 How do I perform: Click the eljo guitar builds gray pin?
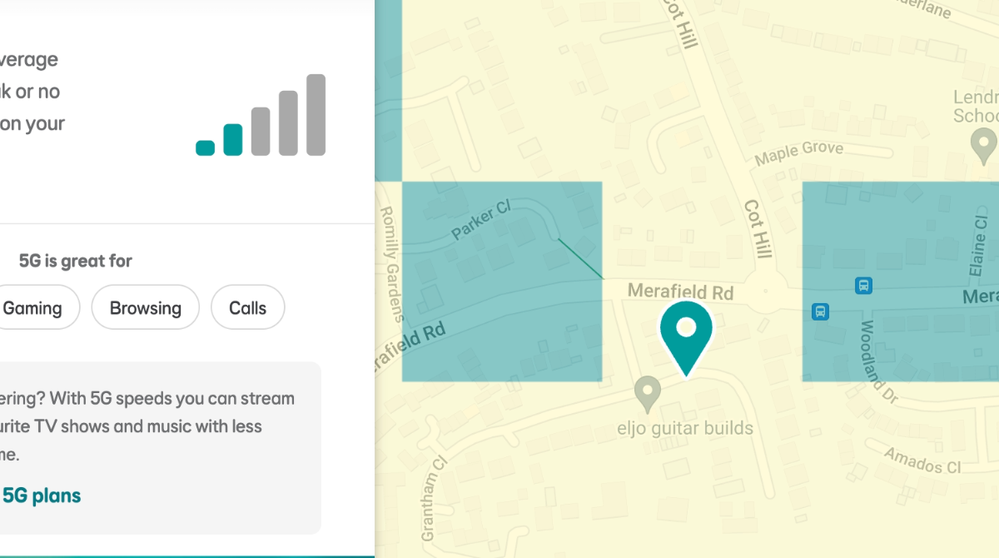click(647, 391)
